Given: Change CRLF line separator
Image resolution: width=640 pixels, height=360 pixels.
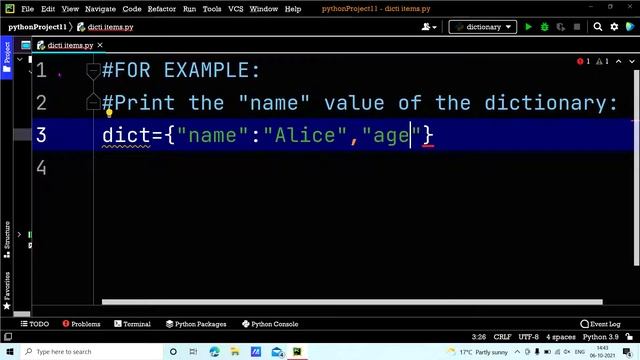Looking at the screenshot, I should click(x=502, y=337).
